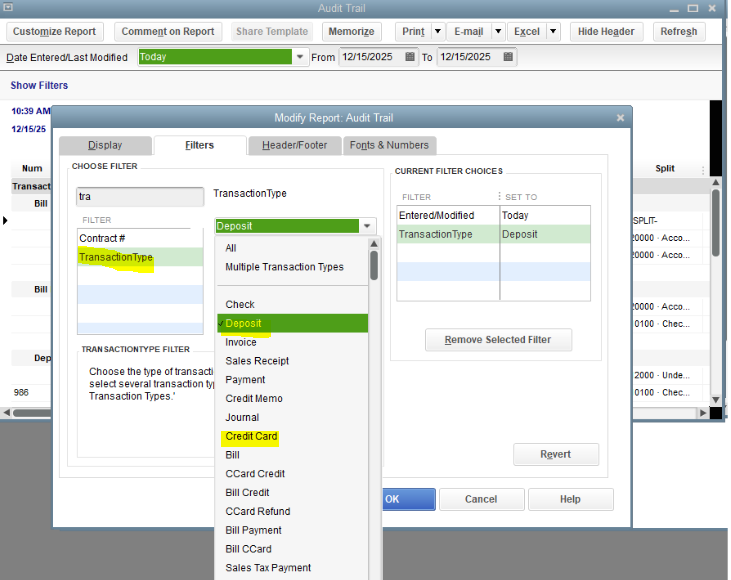The width and height of the screenshot is (731, 580).
Task: Select Bill Payment transaction type
Action: click(x=292, y=530)
